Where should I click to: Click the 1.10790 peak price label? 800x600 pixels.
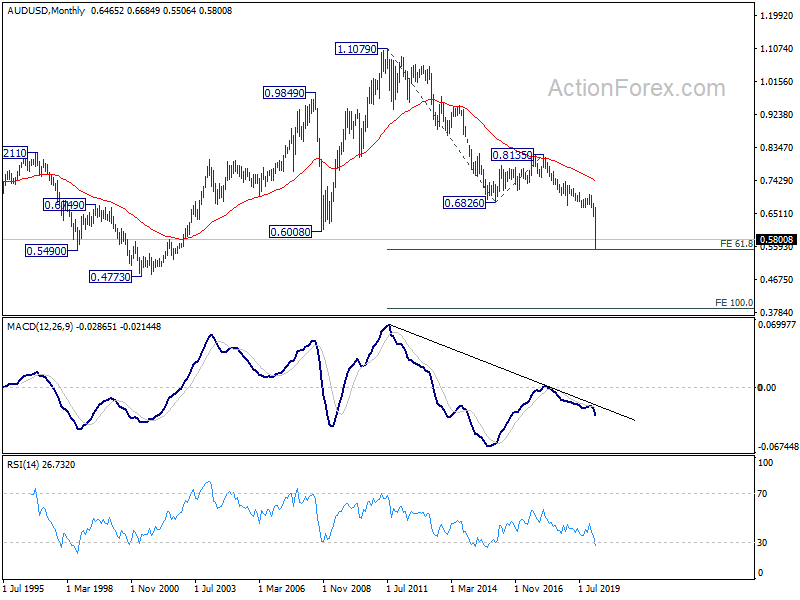[357, 49]
